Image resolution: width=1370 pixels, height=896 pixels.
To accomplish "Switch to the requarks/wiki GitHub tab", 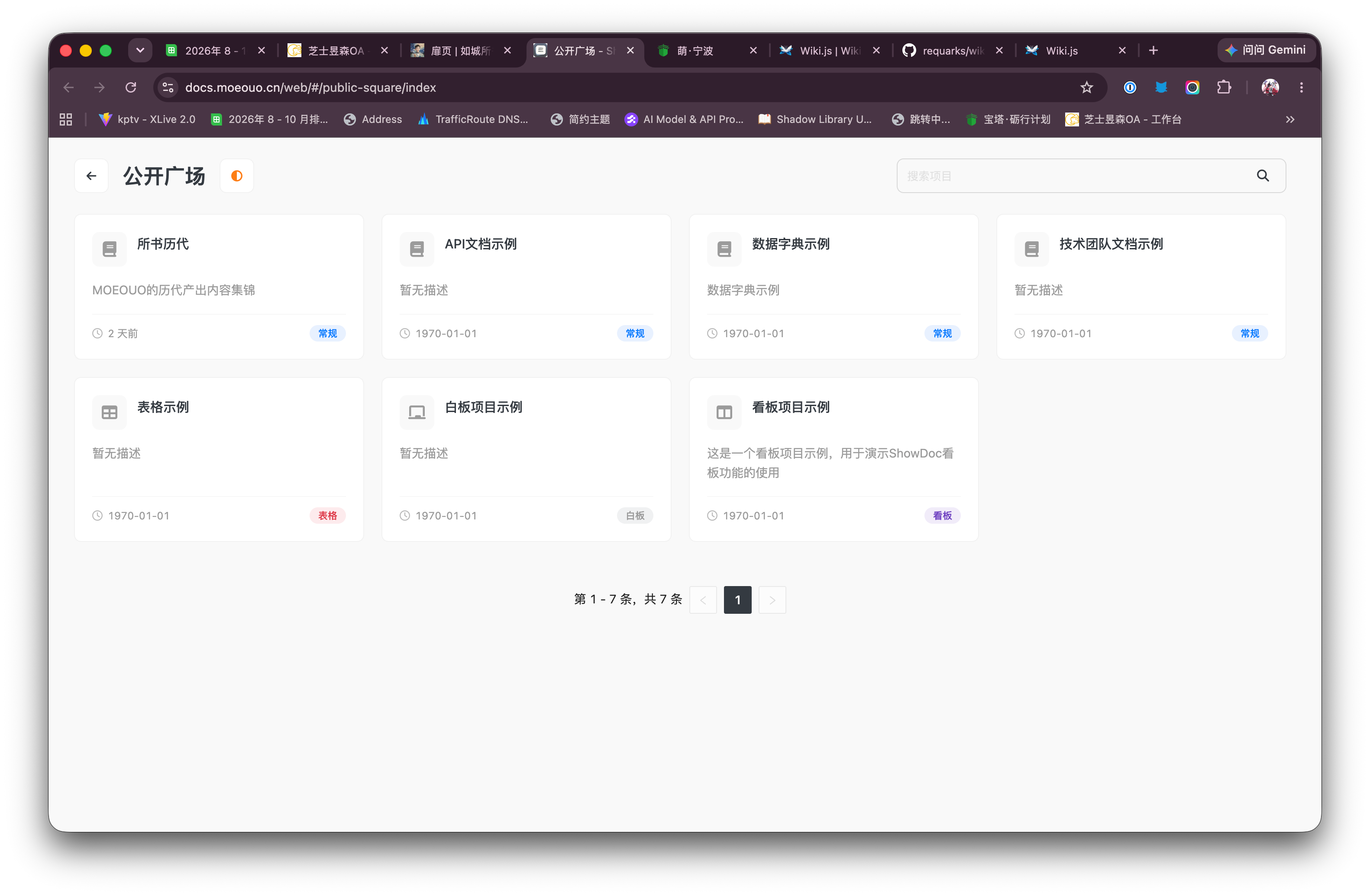I will click(x=953, y=51).
